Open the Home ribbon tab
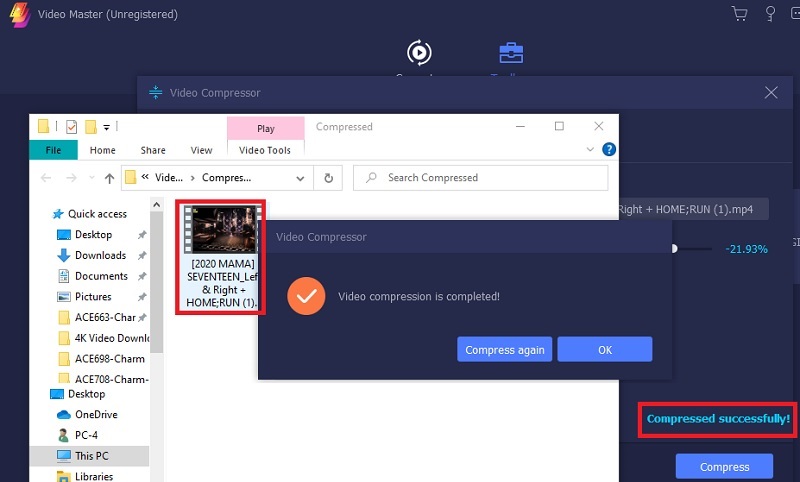Image resolution: width=800 pixels, height=482 pixels. pyautogui.click(x=103, y=150)
